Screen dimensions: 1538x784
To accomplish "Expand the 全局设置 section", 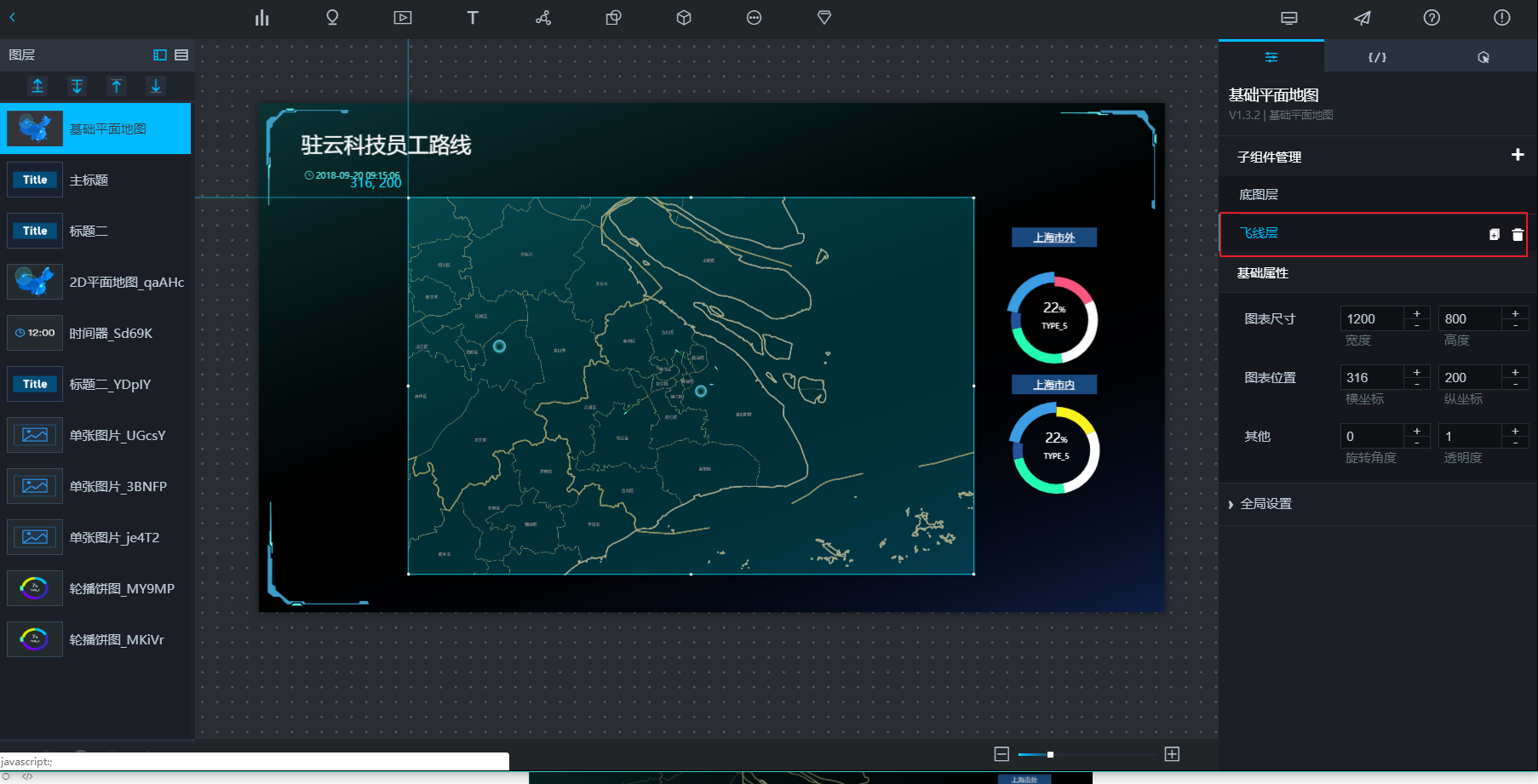I will pyautogui.click(x=1265, y=504).
